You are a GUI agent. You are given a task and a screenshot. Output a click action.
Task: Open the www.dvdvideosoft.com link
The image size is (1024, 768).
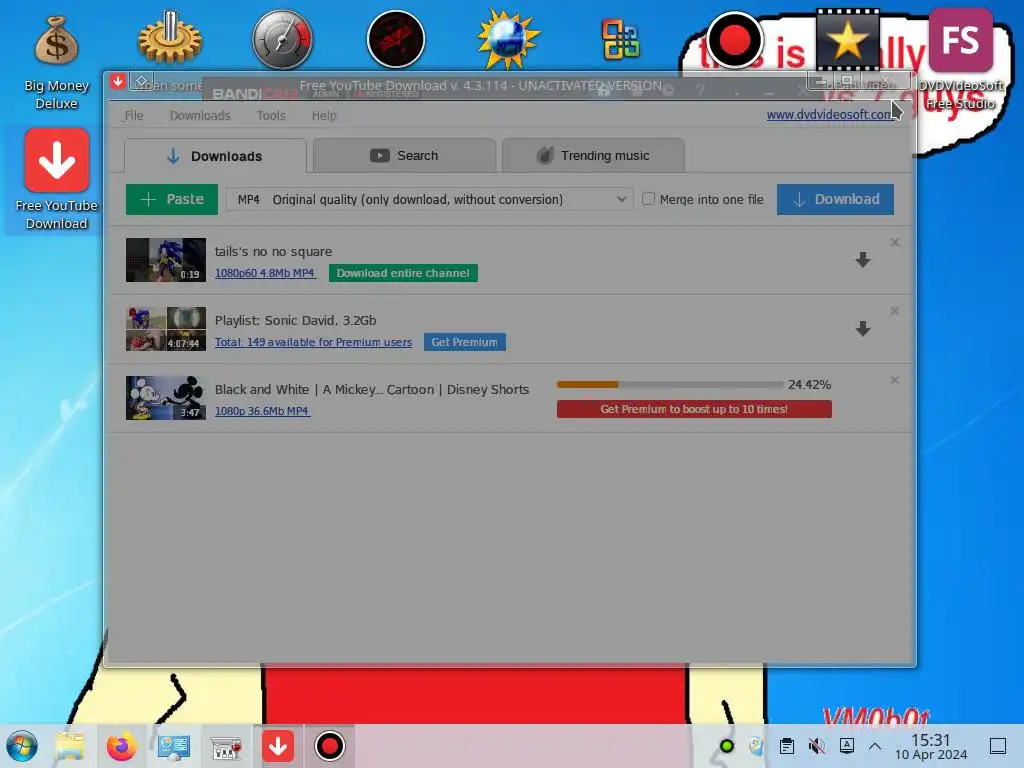coord(831,114)
